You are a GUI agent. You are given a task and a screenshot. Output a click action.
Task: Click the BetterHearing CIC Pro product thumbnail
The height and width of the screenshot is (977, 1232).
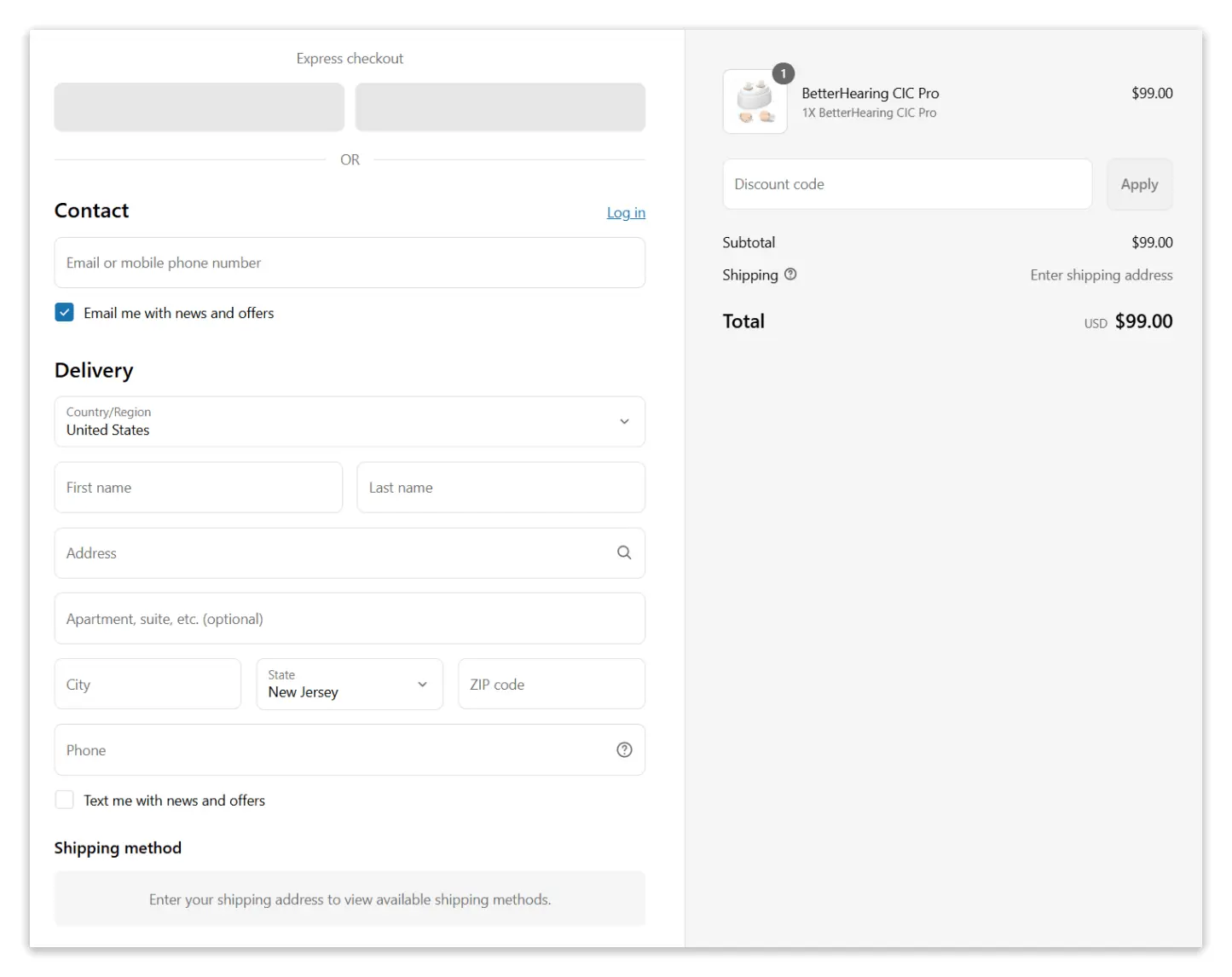pos(755,101)
